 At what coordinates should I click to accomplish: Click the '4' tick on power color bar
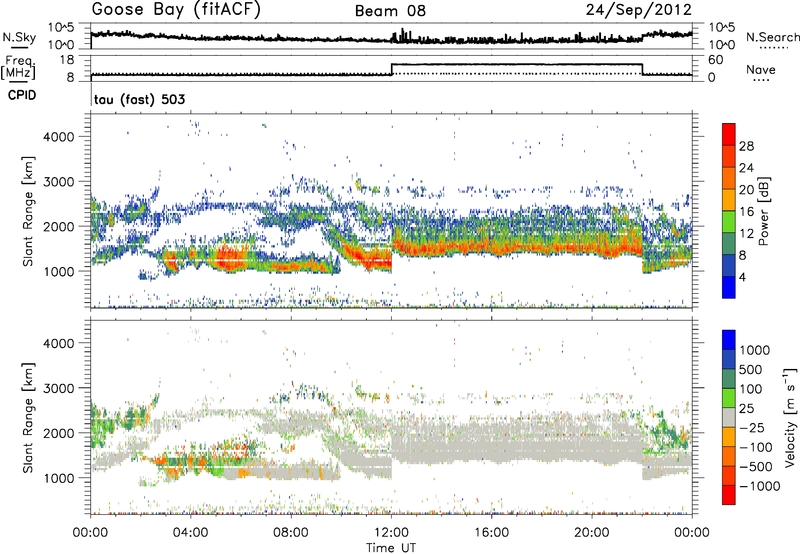pos(742,277)
